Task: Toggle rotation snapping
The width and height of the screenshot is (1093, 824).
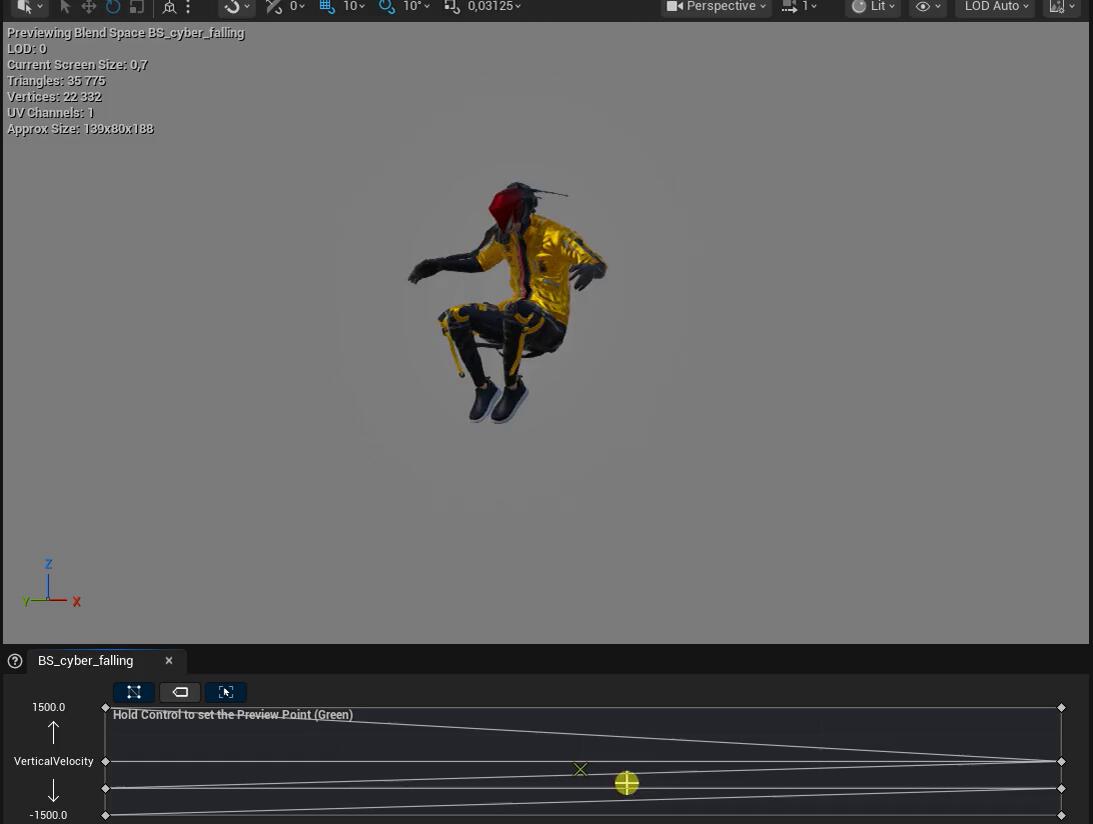Action: (387, 7)
